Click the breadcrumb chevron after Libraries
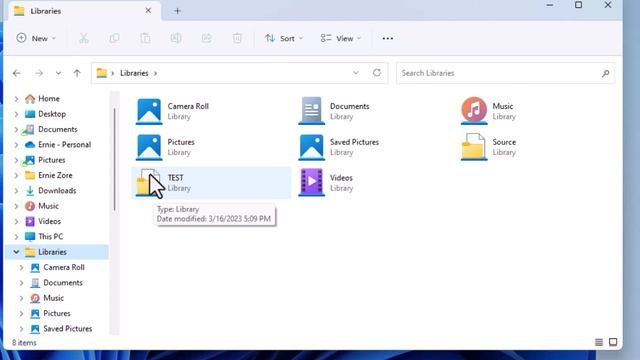Viewport: 640px width, 360px height. pyautogui.click(x=156, y=73)
